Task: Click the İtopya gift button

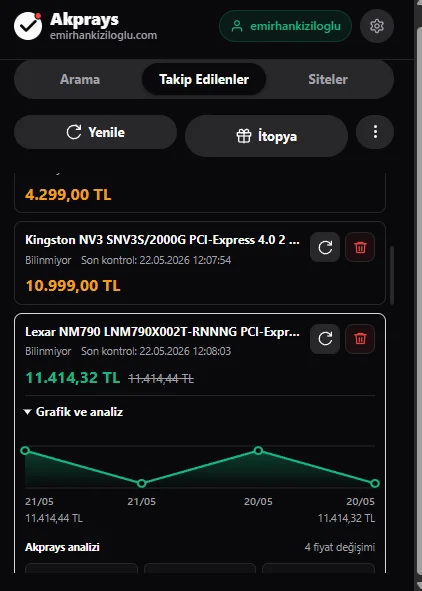Action: [266, 136]
